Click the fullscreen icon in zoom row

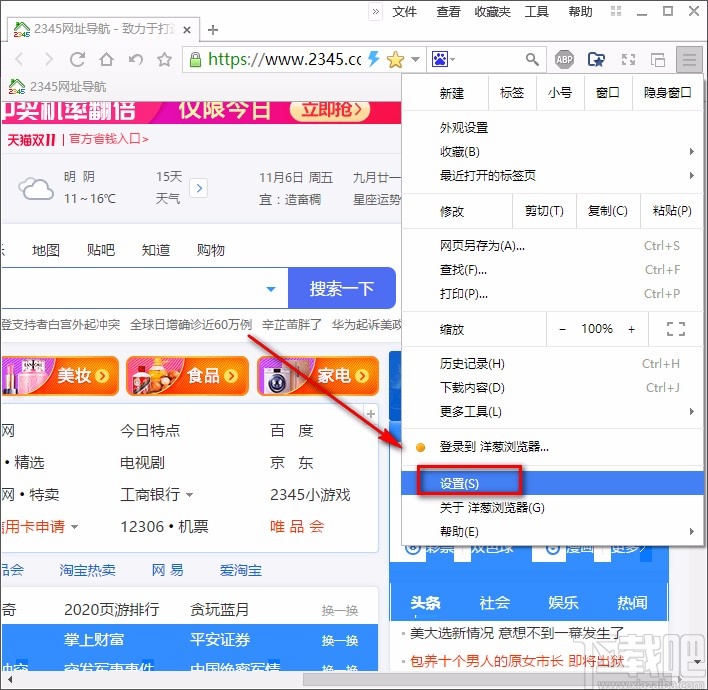click(x=675, y=329)
